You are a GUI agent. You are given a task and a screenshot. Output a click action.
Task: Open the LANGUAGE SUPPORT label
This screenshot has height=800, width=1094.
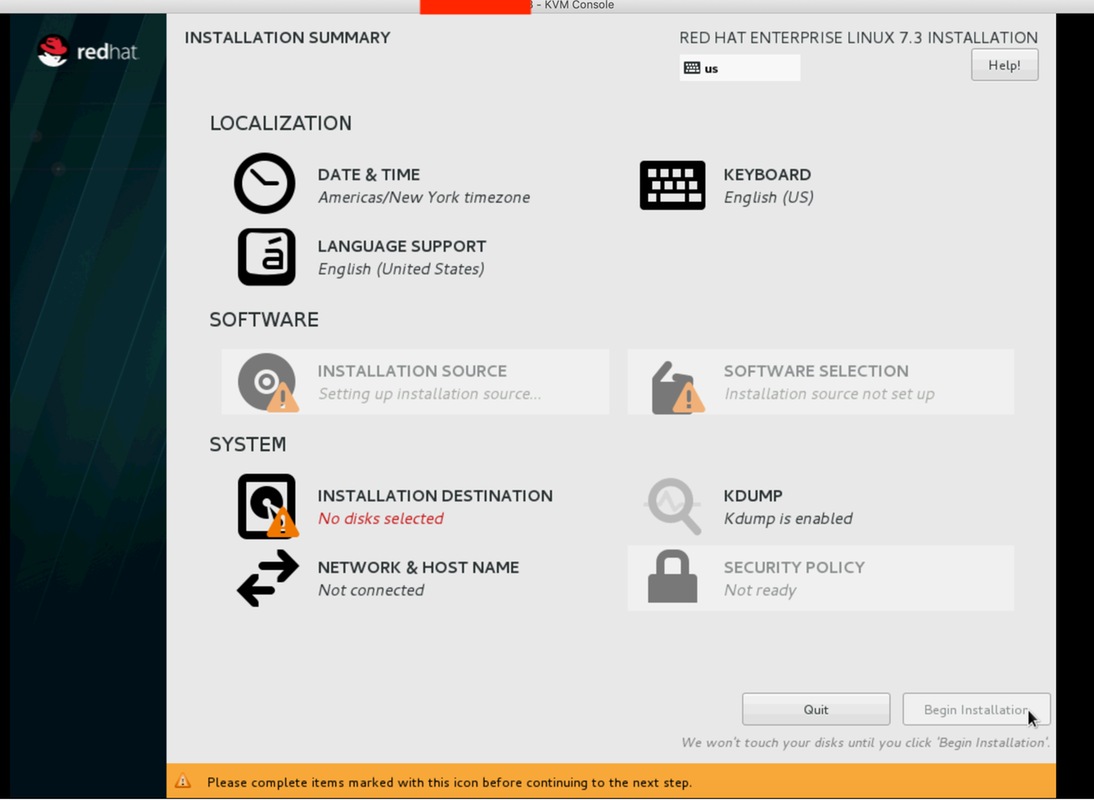402,246
